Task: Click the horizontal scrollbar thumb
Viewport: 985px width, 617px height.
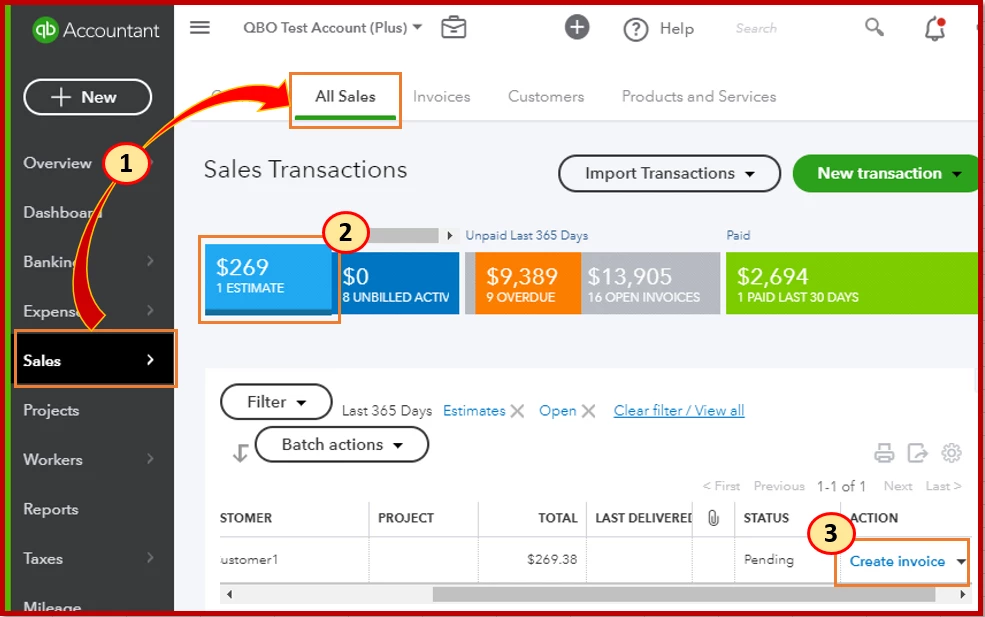Action: [x=683, y=594]
